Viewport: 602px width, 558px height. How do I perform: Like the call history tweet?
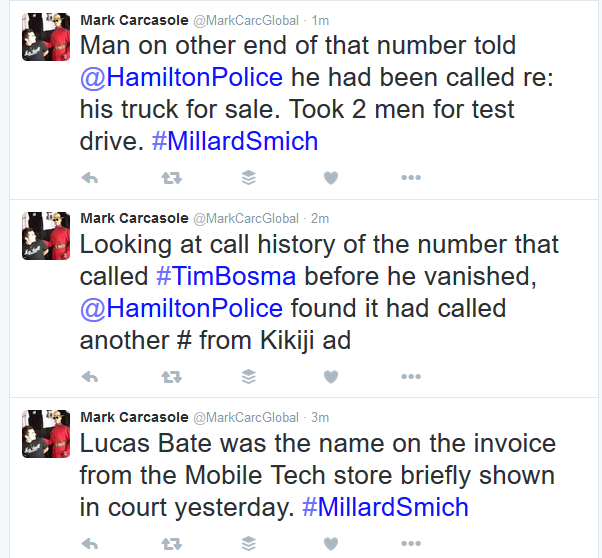pos(330,376)
